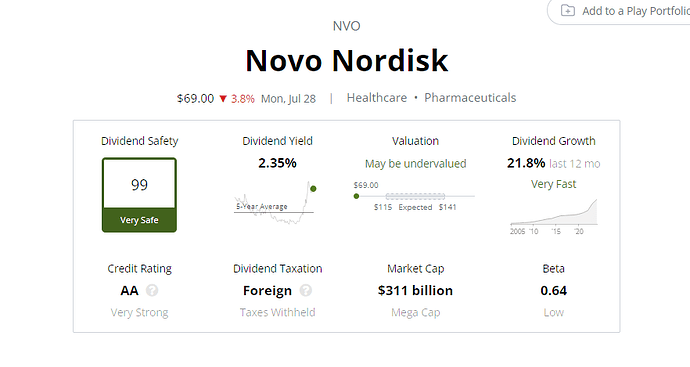Image resolution: width=690 pixels, height=367 pixels.
Task: Click the $311 billion market cap value
Action: coord(415,290)
